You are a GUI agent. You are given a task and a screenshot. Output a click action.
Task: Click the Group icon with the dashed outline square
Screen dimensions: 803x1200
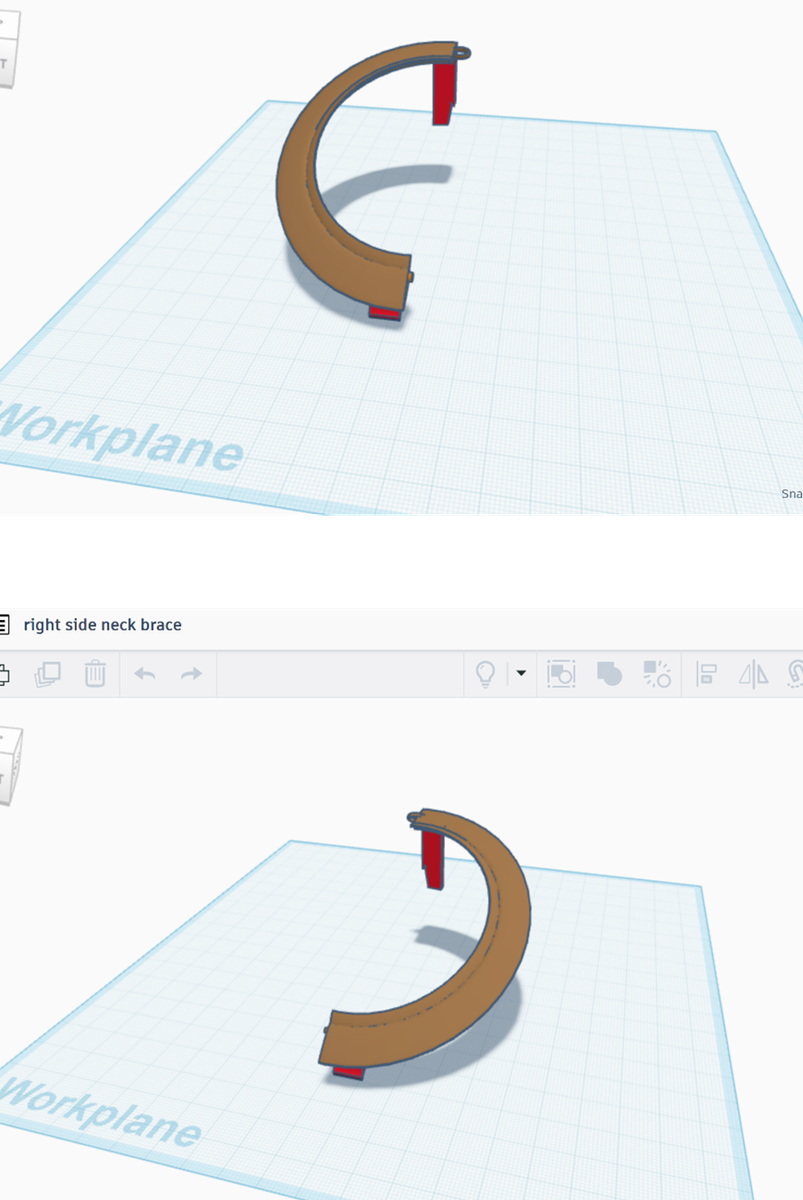coord(561,674)
